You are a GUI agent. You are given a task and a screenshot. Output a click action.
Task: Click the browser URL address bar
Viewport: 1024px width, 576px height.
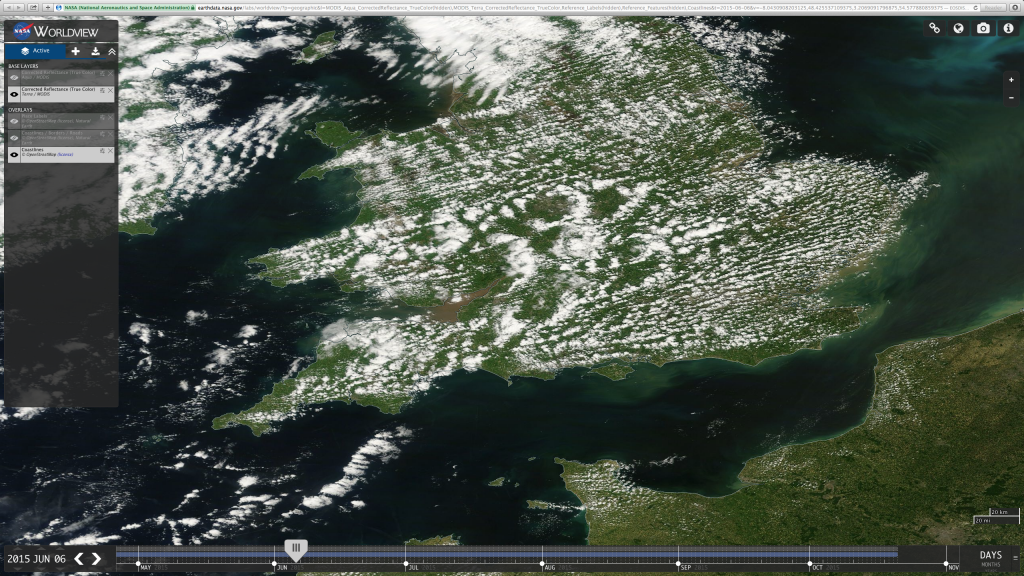516,8
